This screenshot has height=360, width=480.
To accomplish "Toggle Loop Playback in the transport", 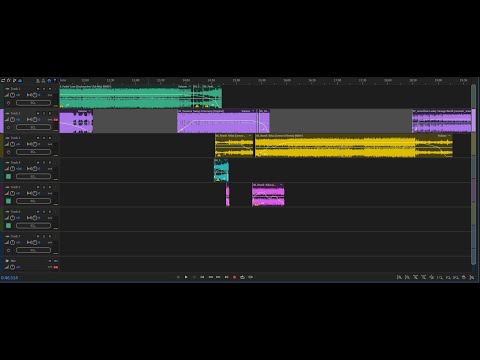I will pos(242,277).
